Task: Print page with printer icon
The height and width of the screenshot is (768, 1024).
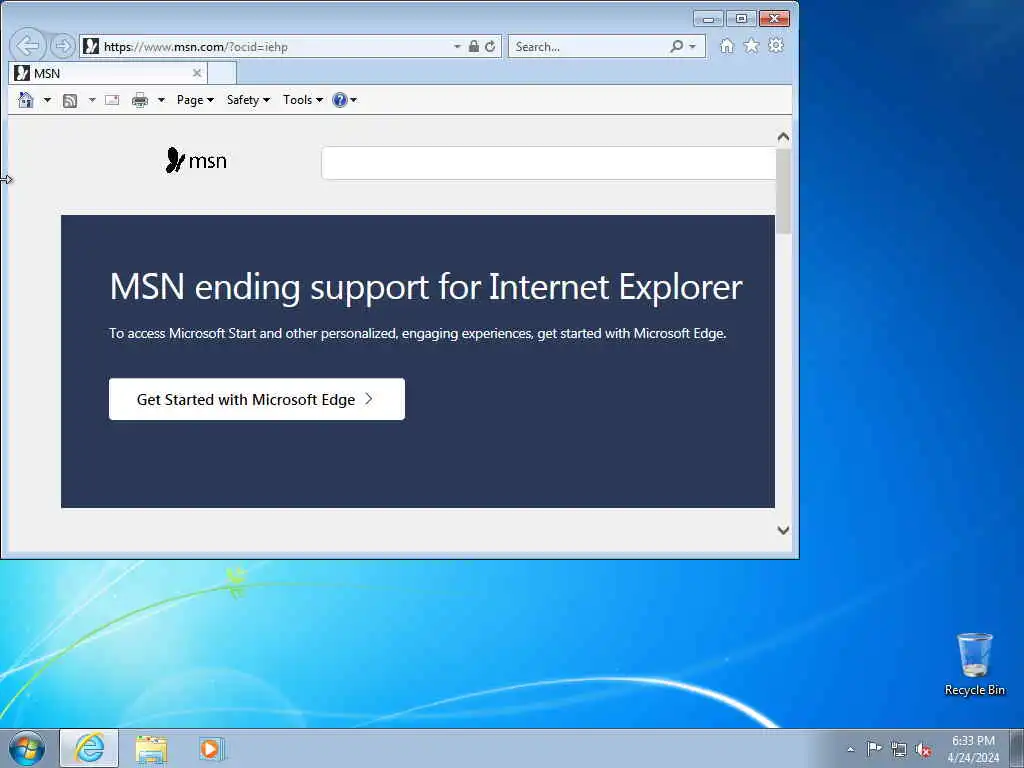Action: (x=140, y=100)
